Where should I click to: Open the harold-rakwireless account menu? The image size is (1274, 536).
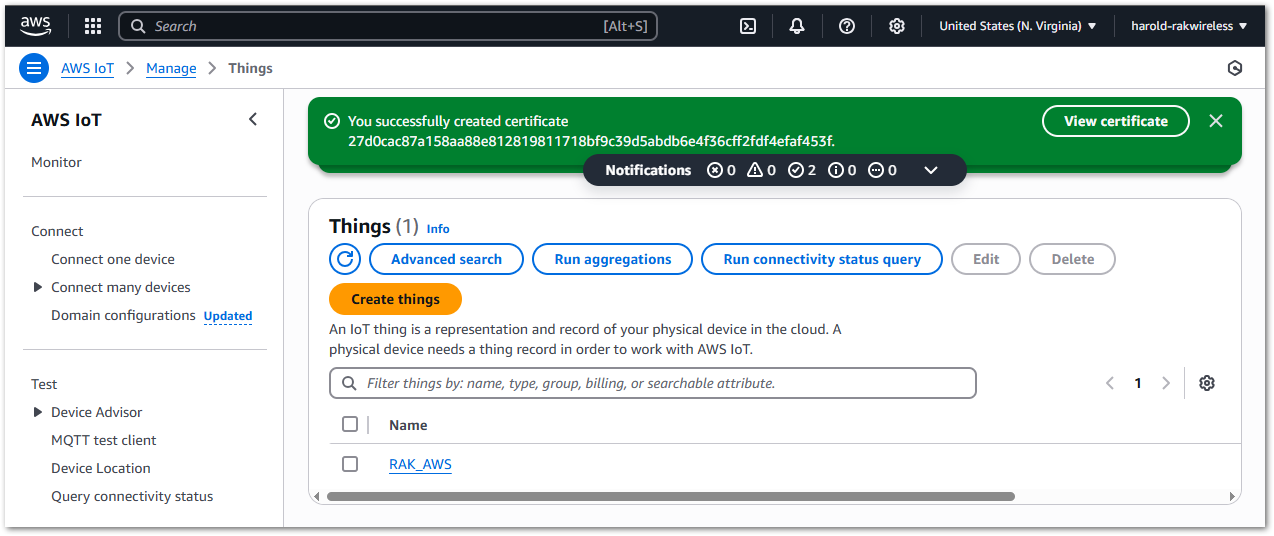tap(1189, 26)
